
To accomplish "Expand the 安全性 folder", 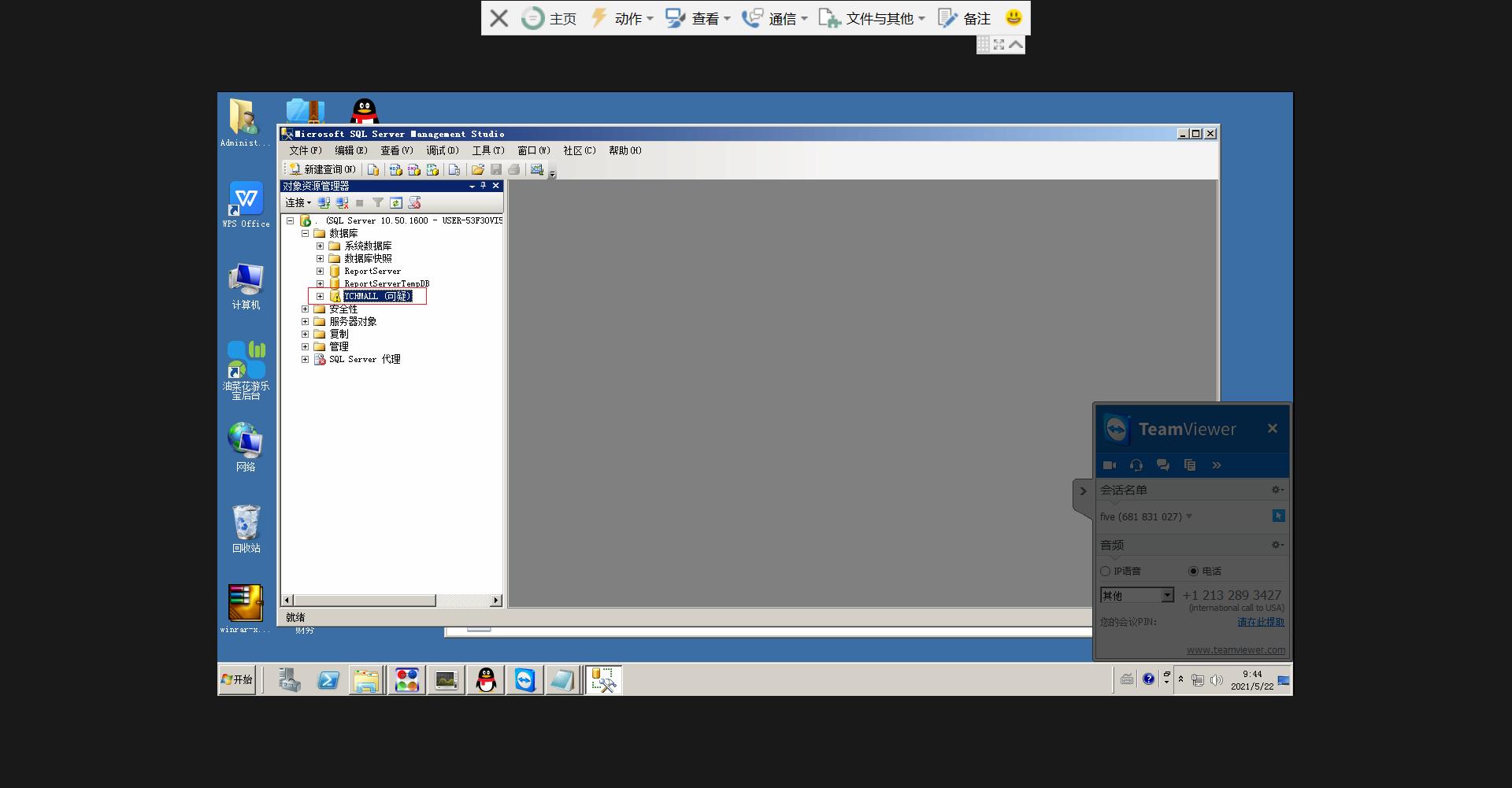I will (x=305, y=309).
